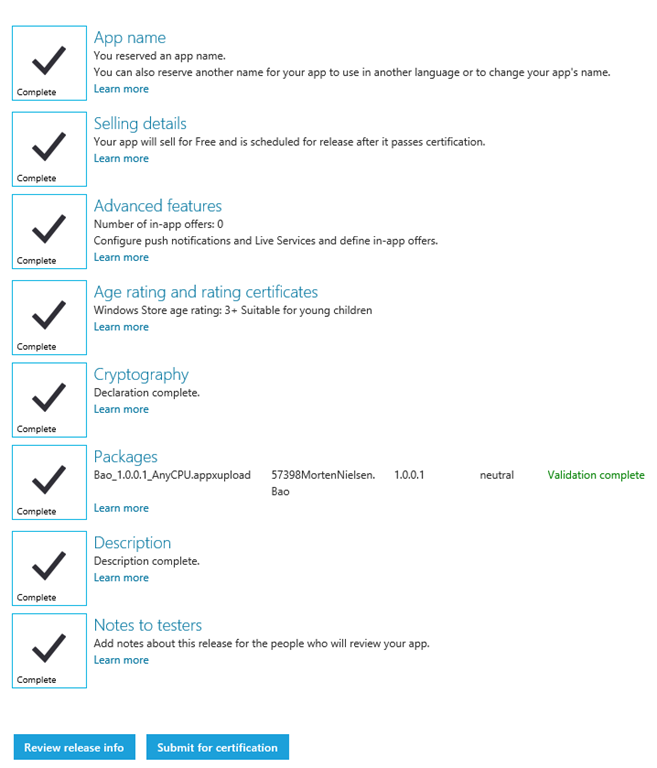The width and height of the screenshot is (657, 768).
Task: Open the App name heading link
Action: [130, 38]
